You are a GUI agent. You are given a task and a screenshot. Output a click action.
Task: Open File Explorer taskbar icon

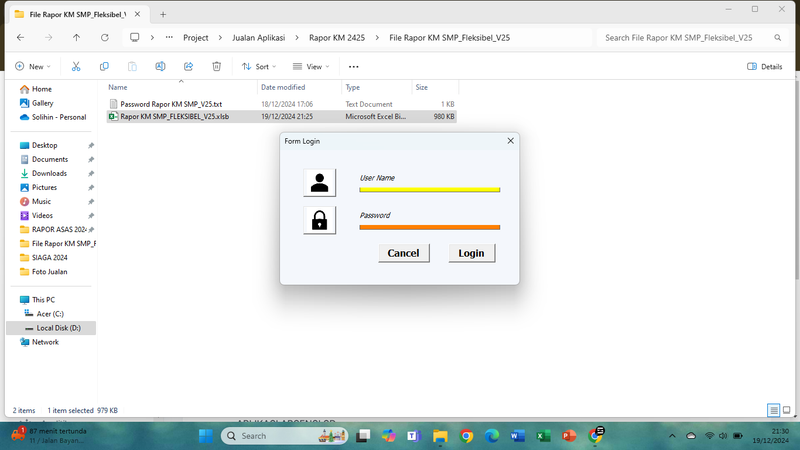click(x=440, y=436)
